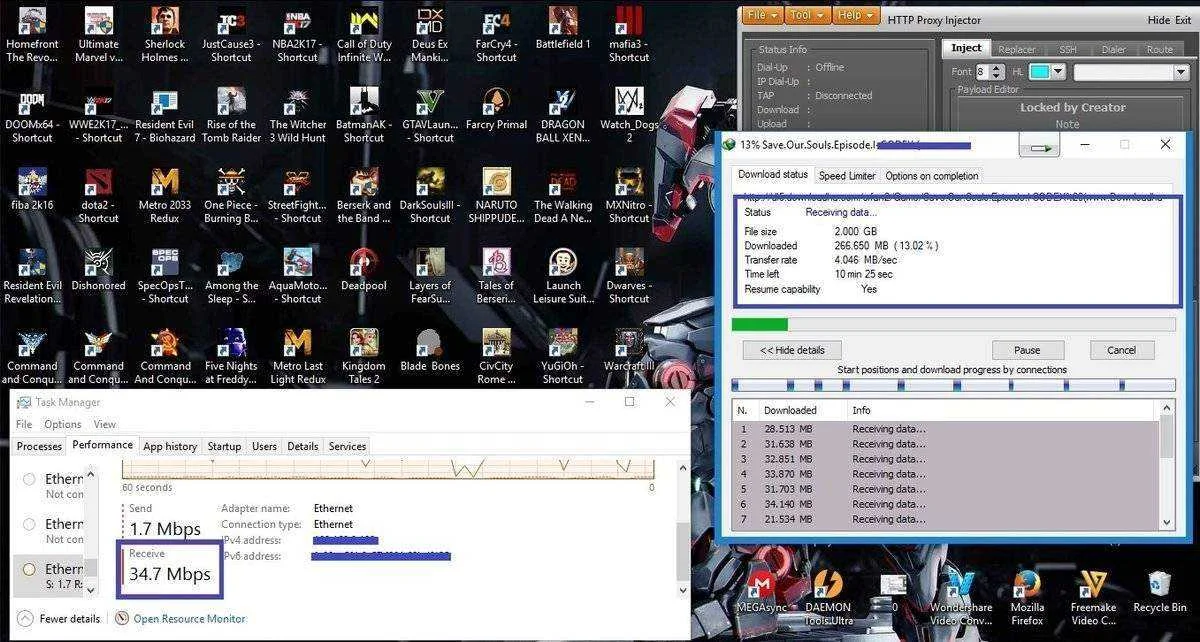The width and height of the screenshot is (1200, 642).
Task: Switch to the SSH tab
Action: [x=1068, y=49]
